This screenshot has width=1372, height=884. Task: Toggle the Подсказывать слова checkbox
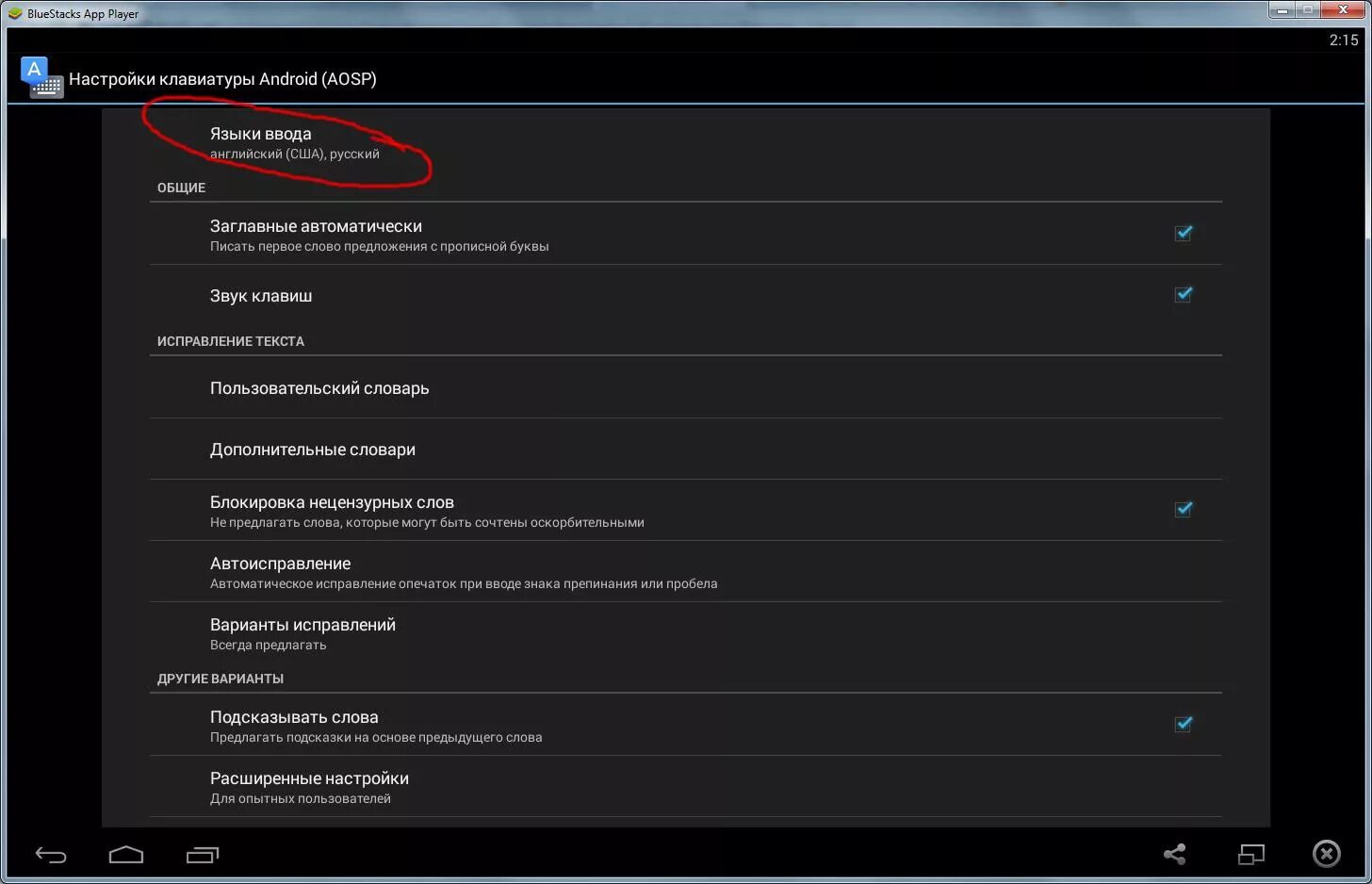(x=1184, y=725)
